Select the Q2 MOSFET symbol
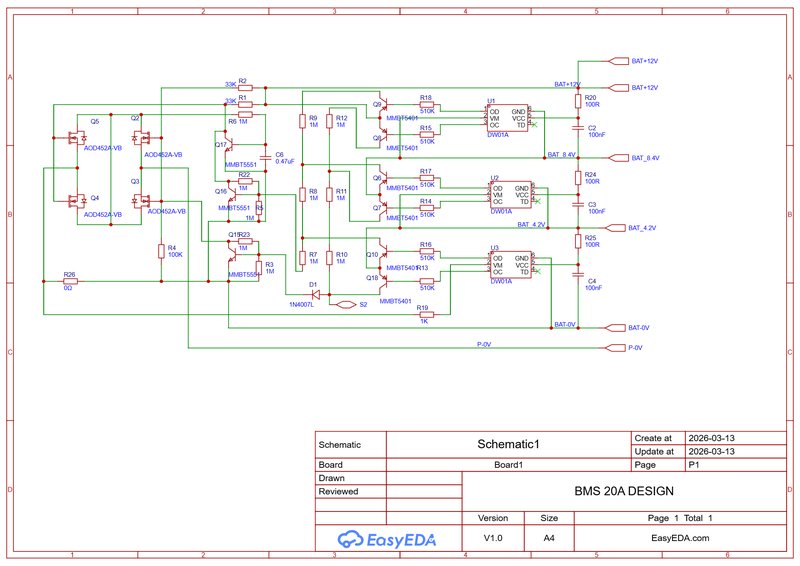Screen dimensions: 800x566 tap(141, 138)
